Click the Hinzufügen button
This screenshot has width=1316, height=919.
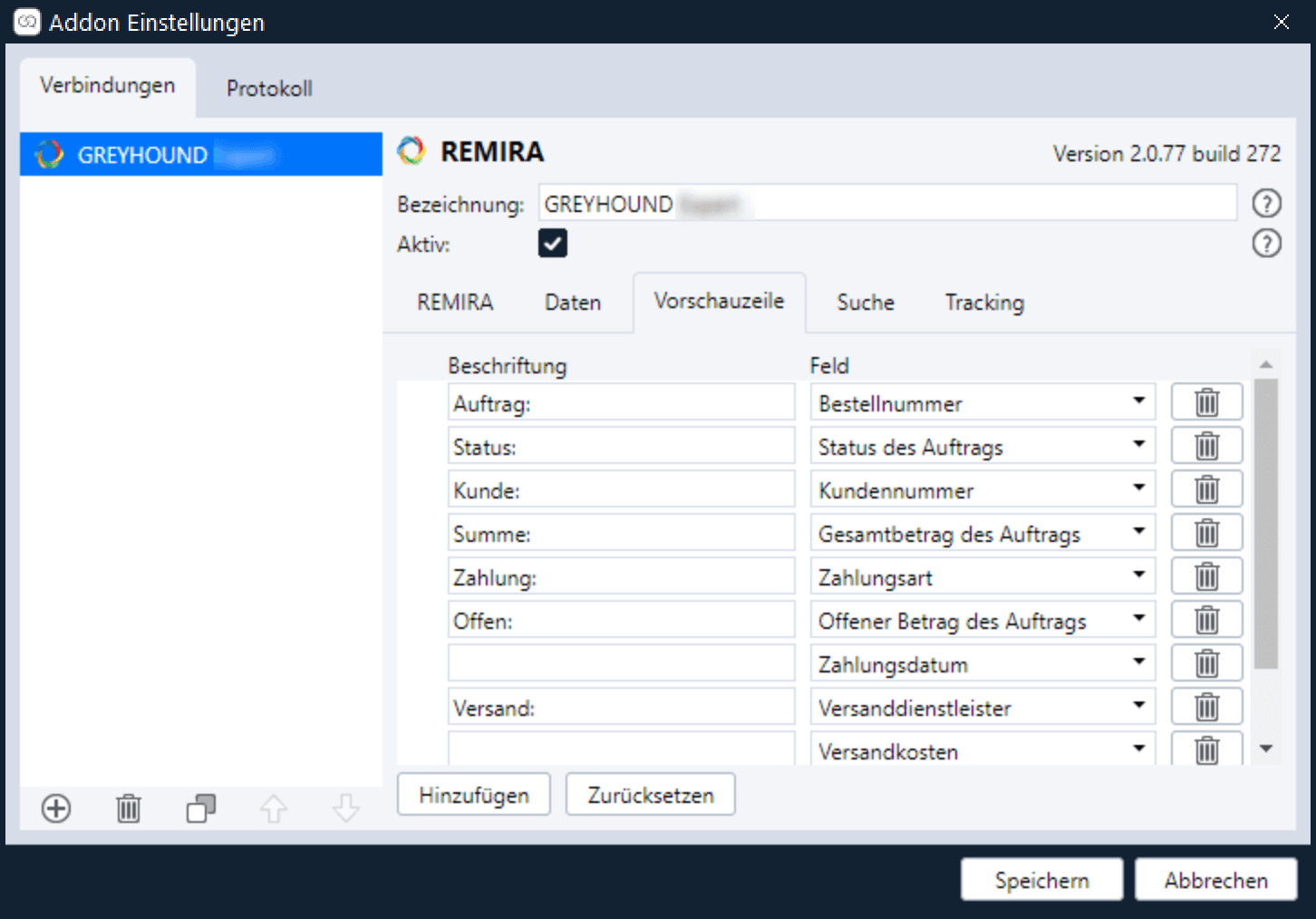[473, 795]
